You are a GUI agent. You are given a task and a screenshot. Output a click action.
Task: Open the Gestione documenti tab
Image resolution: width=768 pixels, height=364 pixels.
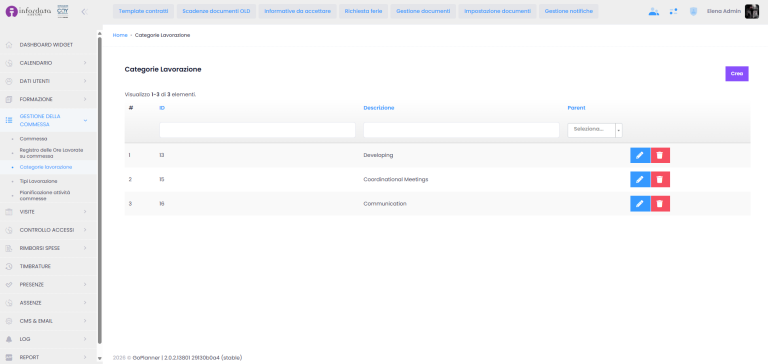[x=423, y=11]
